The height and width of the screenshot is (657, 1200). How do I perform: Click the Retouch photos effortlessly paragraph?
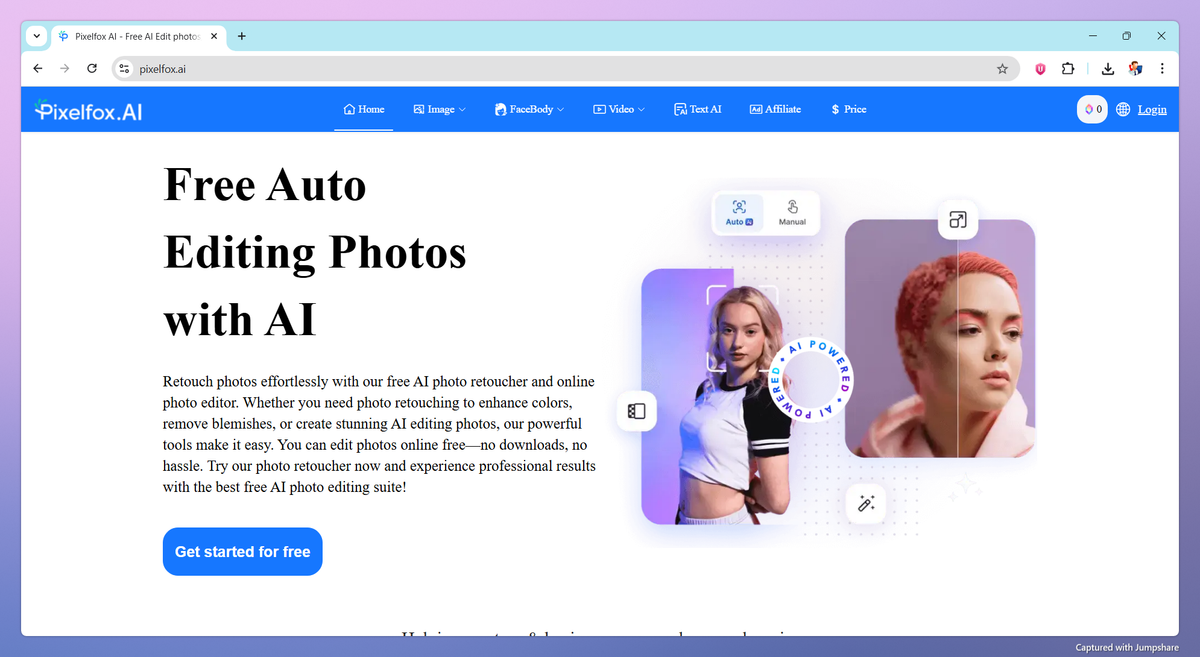tap(379, 435)
